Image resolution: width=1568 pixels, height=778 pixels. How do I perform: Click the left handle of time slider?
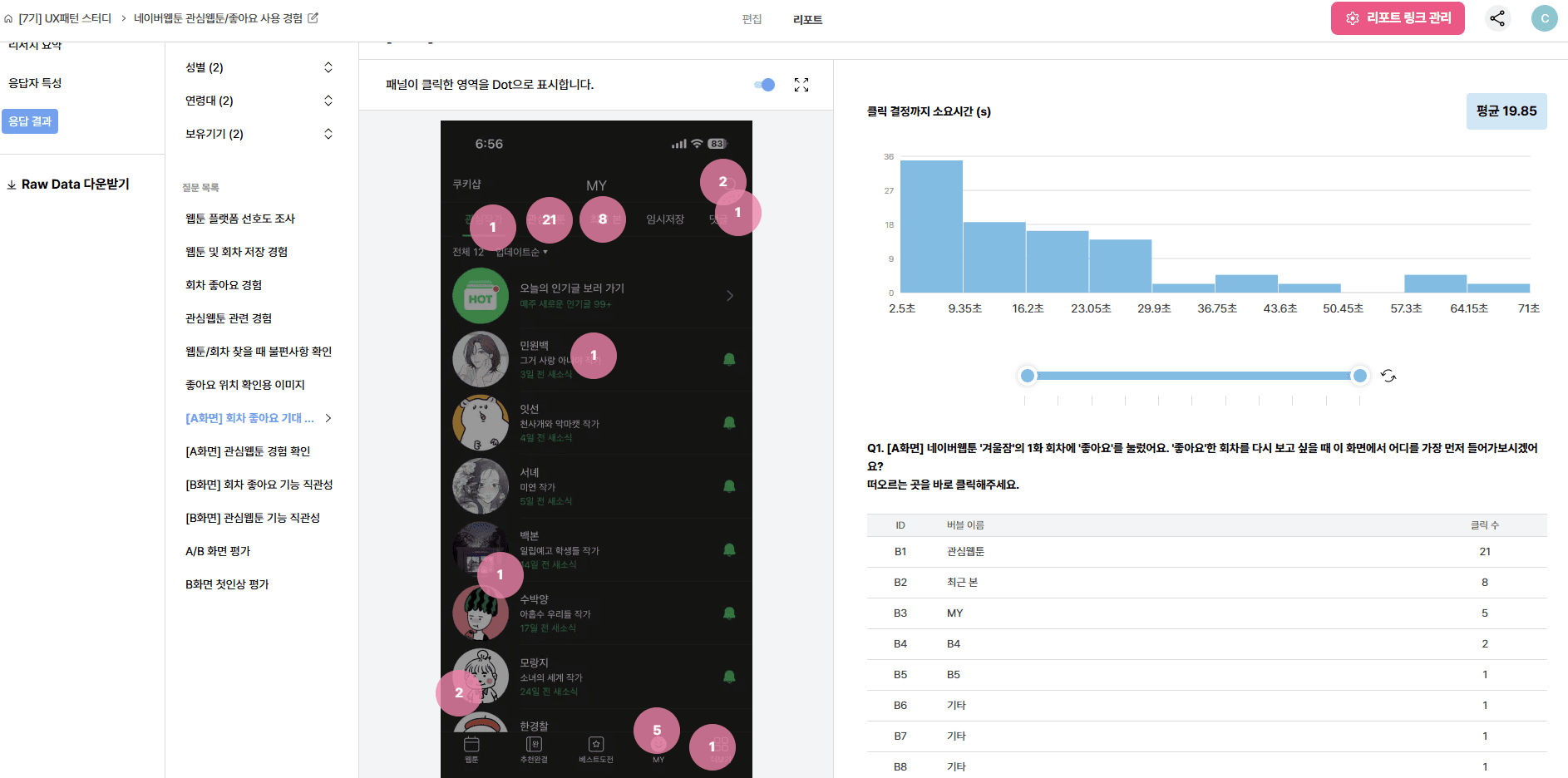coord(1028,376)
